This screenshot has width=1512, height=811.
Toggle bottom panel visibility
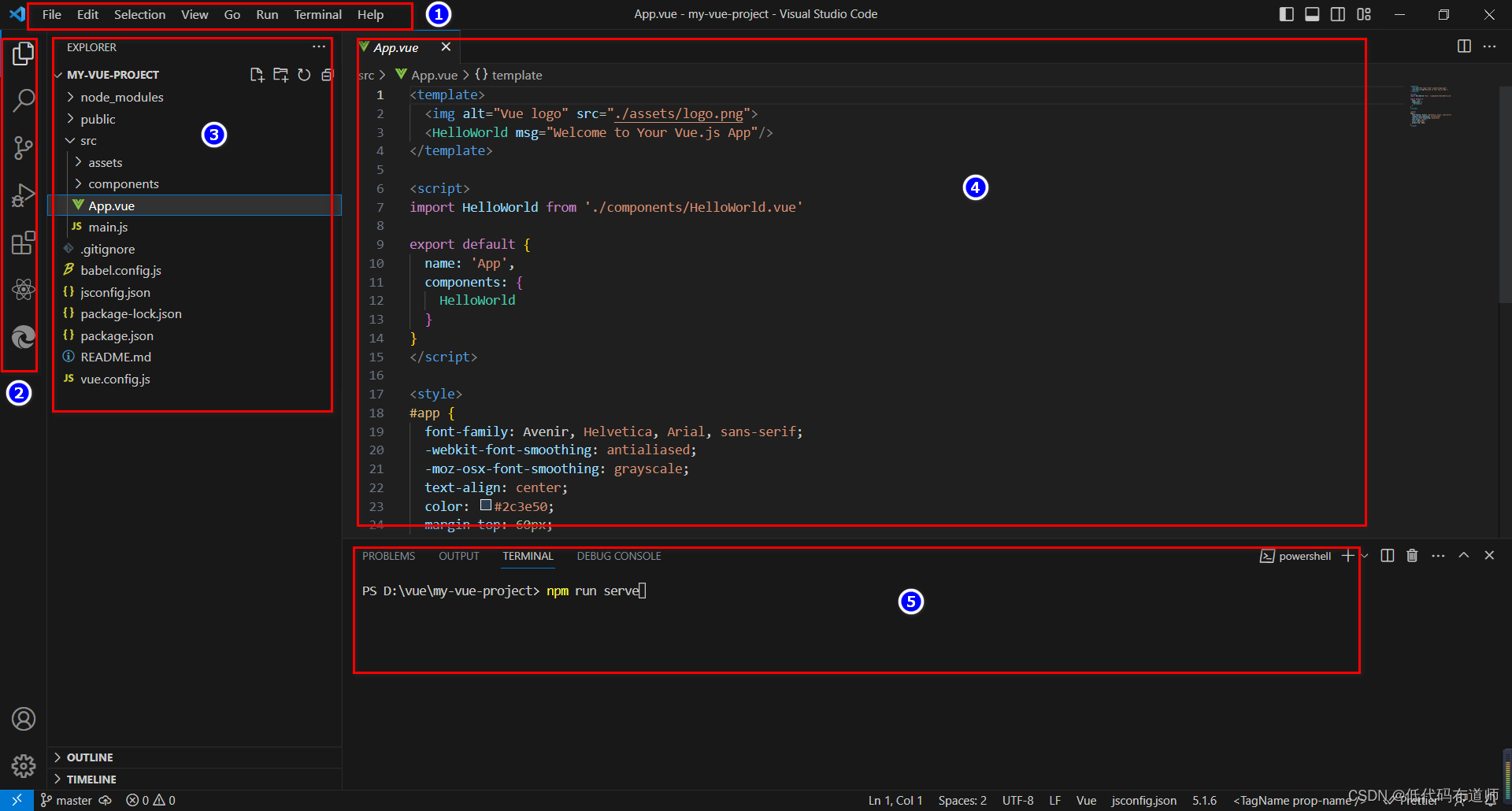click(x=1312, y=14)
